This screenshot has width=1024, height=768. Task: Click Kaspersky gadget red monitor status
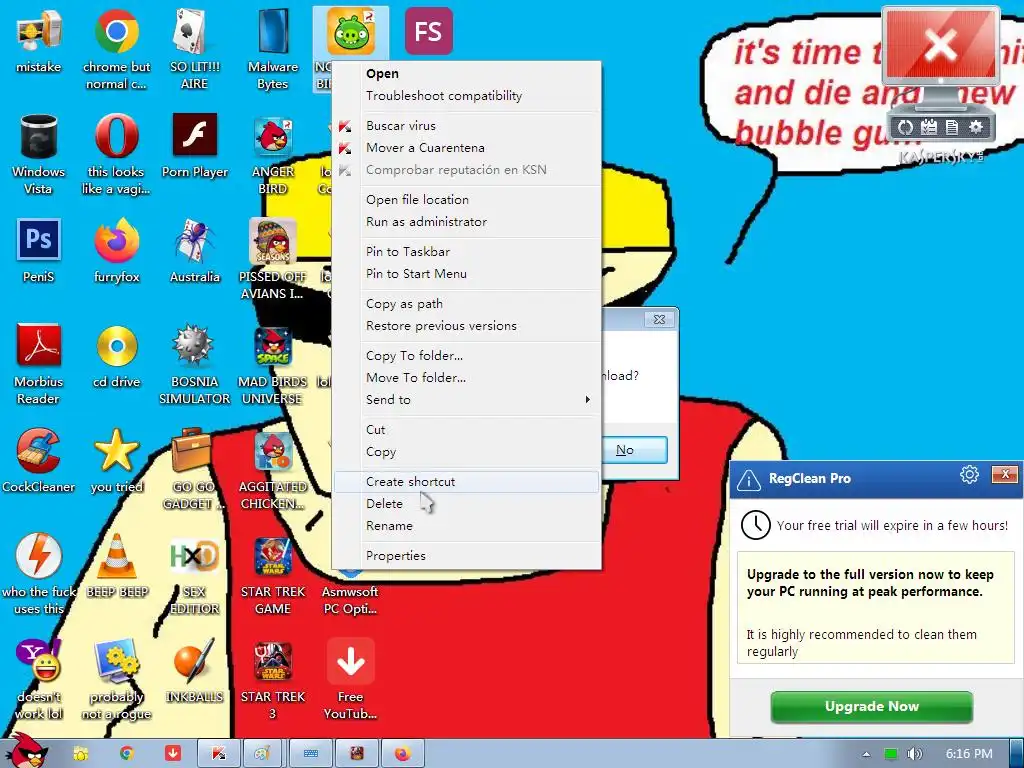click(x=940, y=46)
